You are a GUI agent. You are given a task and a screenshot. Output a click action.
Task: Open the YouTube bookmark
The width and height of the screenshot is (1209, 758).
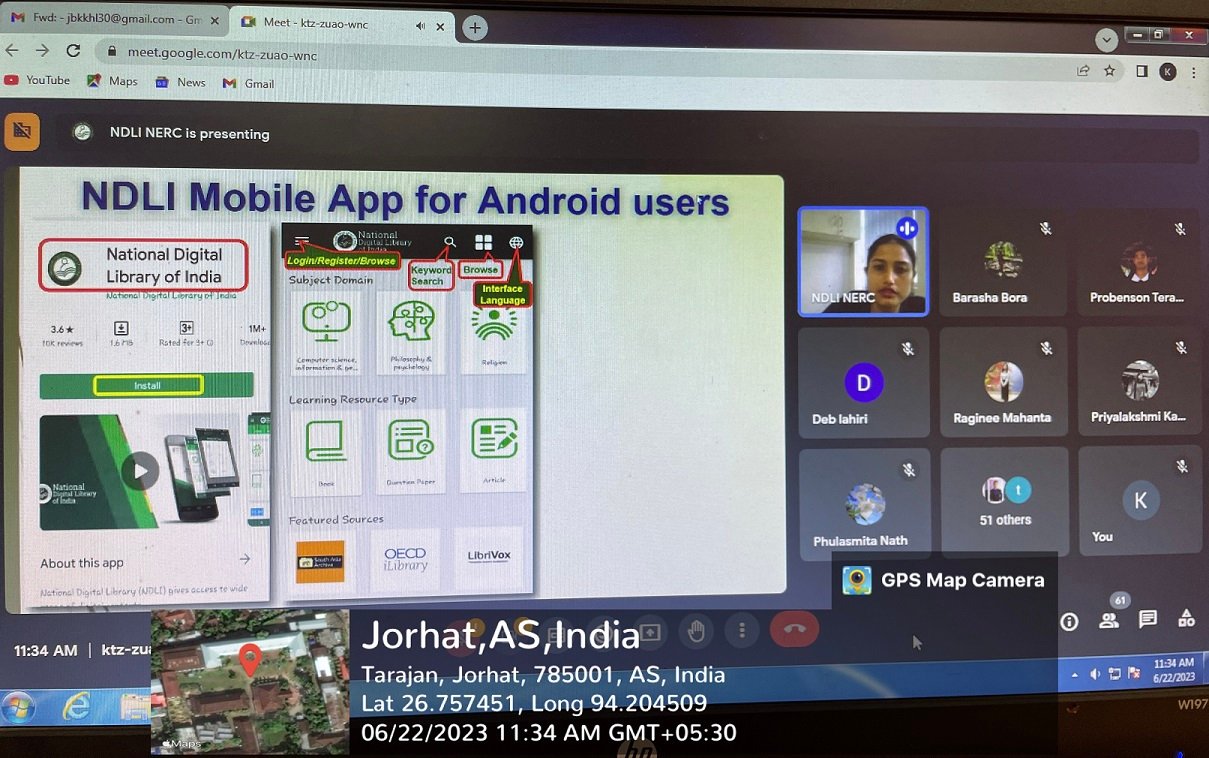pos(38,80)
